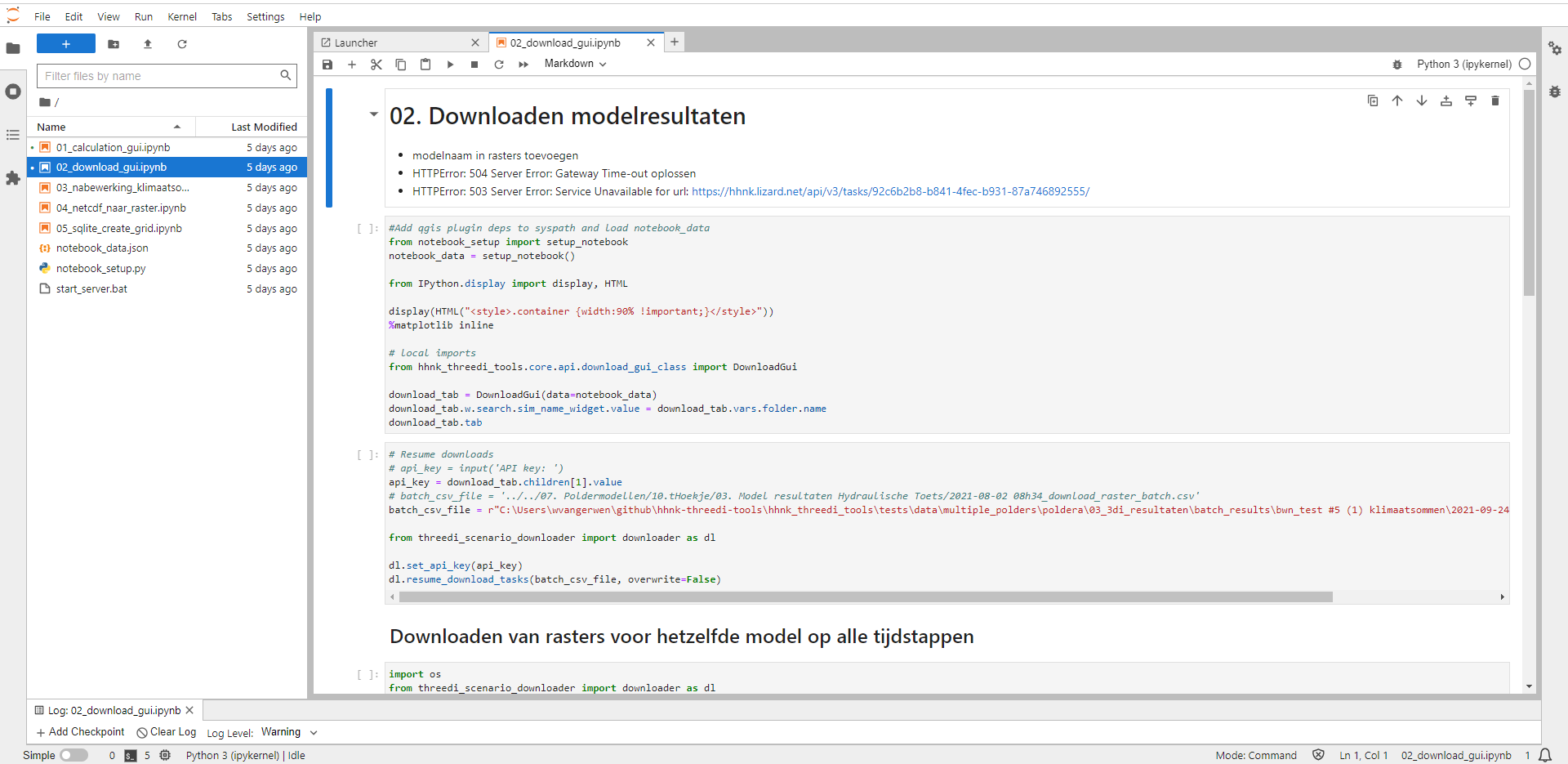Click the Filter files by name field
Viewport: 1568px width, 764px height.
[167, 76]
